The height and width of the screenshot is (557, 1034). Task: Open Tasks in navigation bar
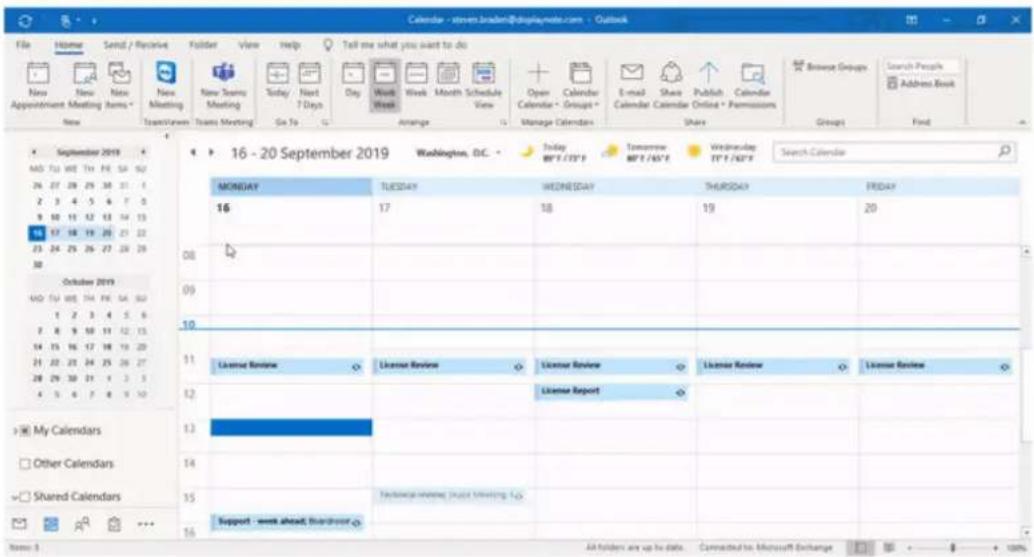point(114,524)
